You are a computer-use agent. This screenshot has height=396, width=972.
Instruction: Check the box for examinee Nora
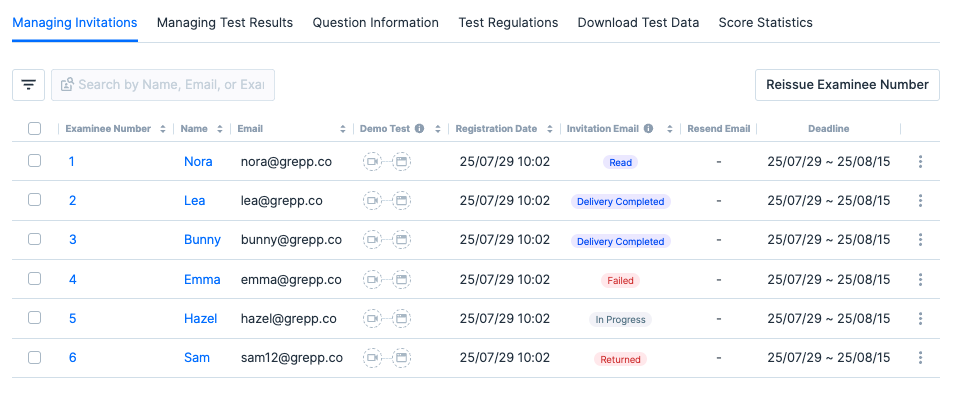(x=34, y=161)
